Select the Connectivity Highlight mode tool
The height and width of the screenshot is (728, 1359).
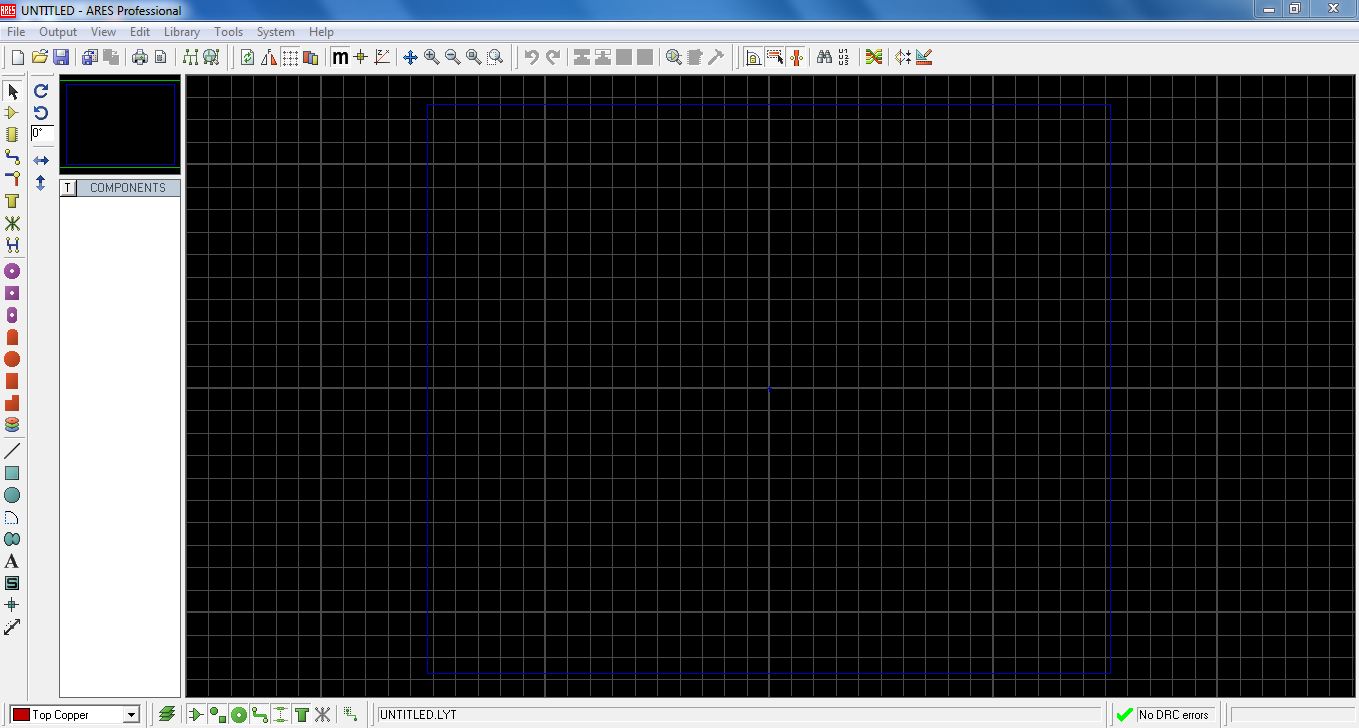[x=12, y=245]
